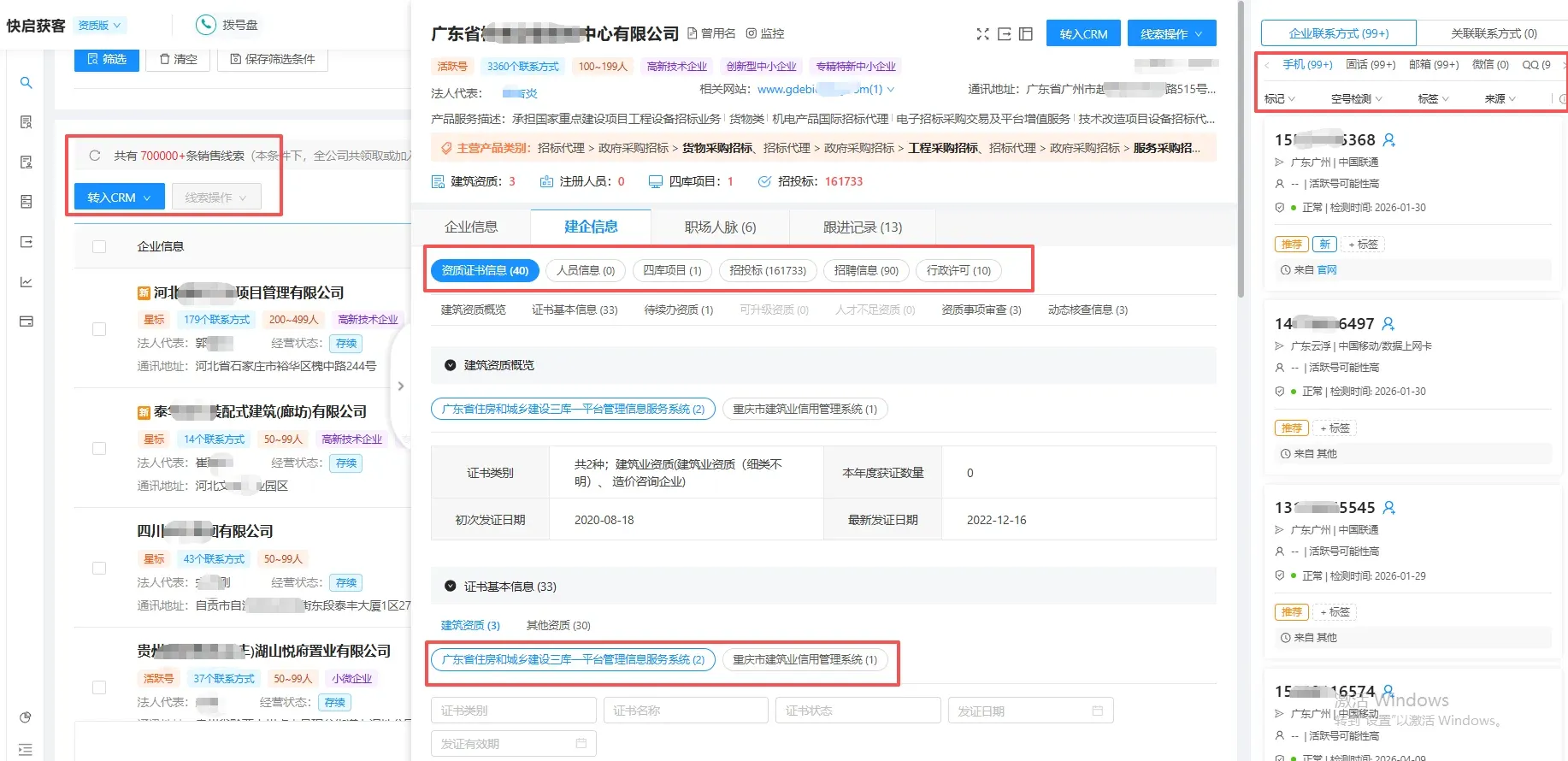
Task: Open the left list 转入CRM dropdown
Action: (x=119, y=198)
